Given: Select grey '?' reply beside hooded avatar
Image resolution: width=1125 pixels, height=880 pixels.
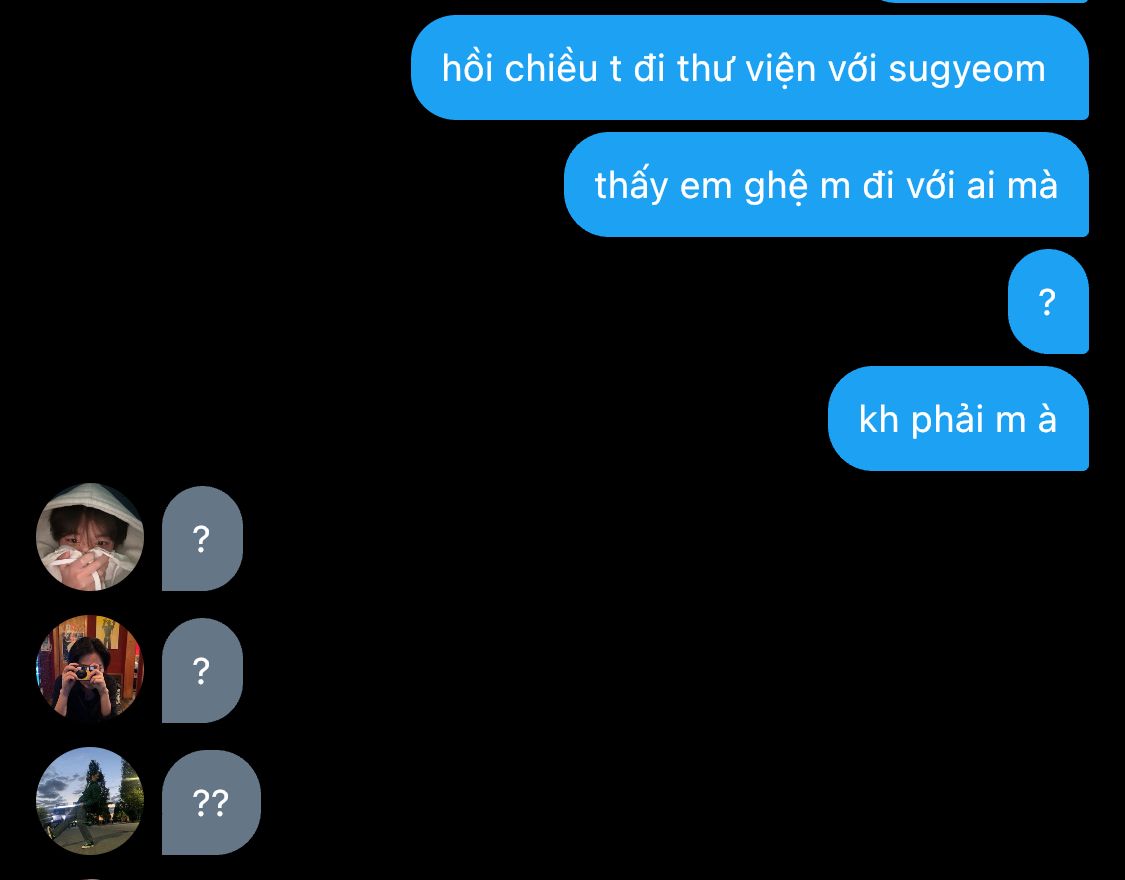Looking at the screenshot, I should (x=202, y=539).
